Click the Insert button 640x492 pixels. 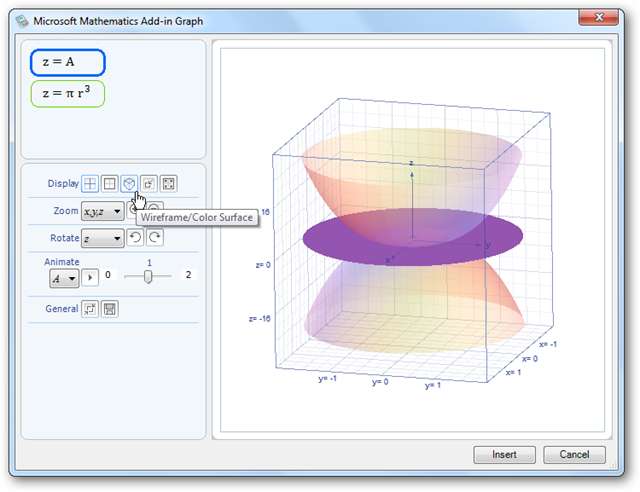pos(504,454)
